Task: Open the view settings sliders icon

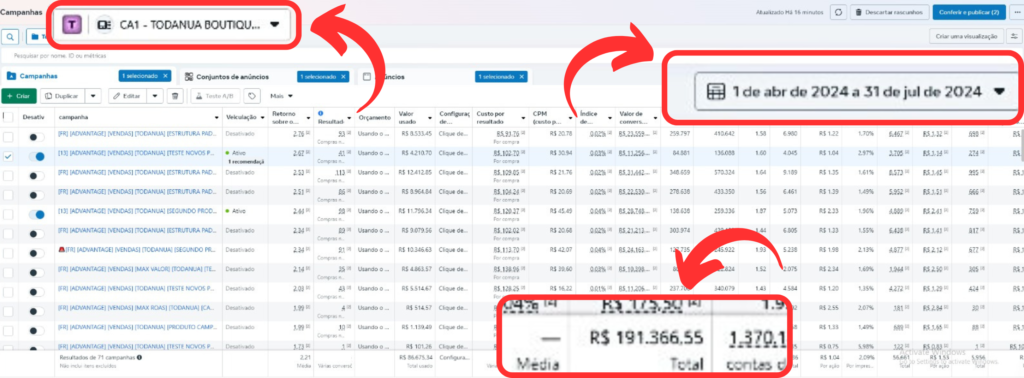Action: click(x=1014, y=37)
